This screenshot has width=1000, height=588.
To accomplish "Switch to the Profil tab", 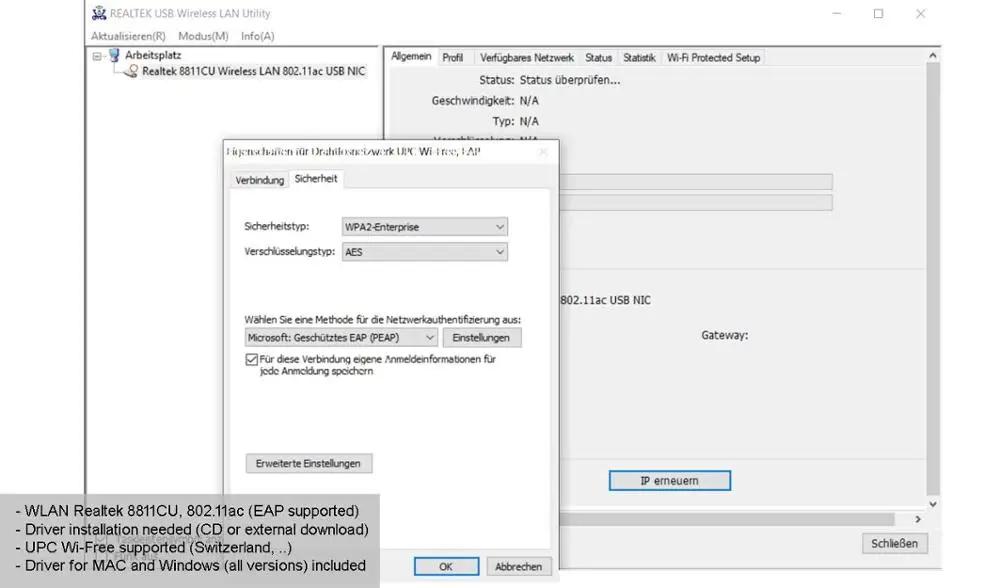I will pyautogui.click(x=453, y=57).
